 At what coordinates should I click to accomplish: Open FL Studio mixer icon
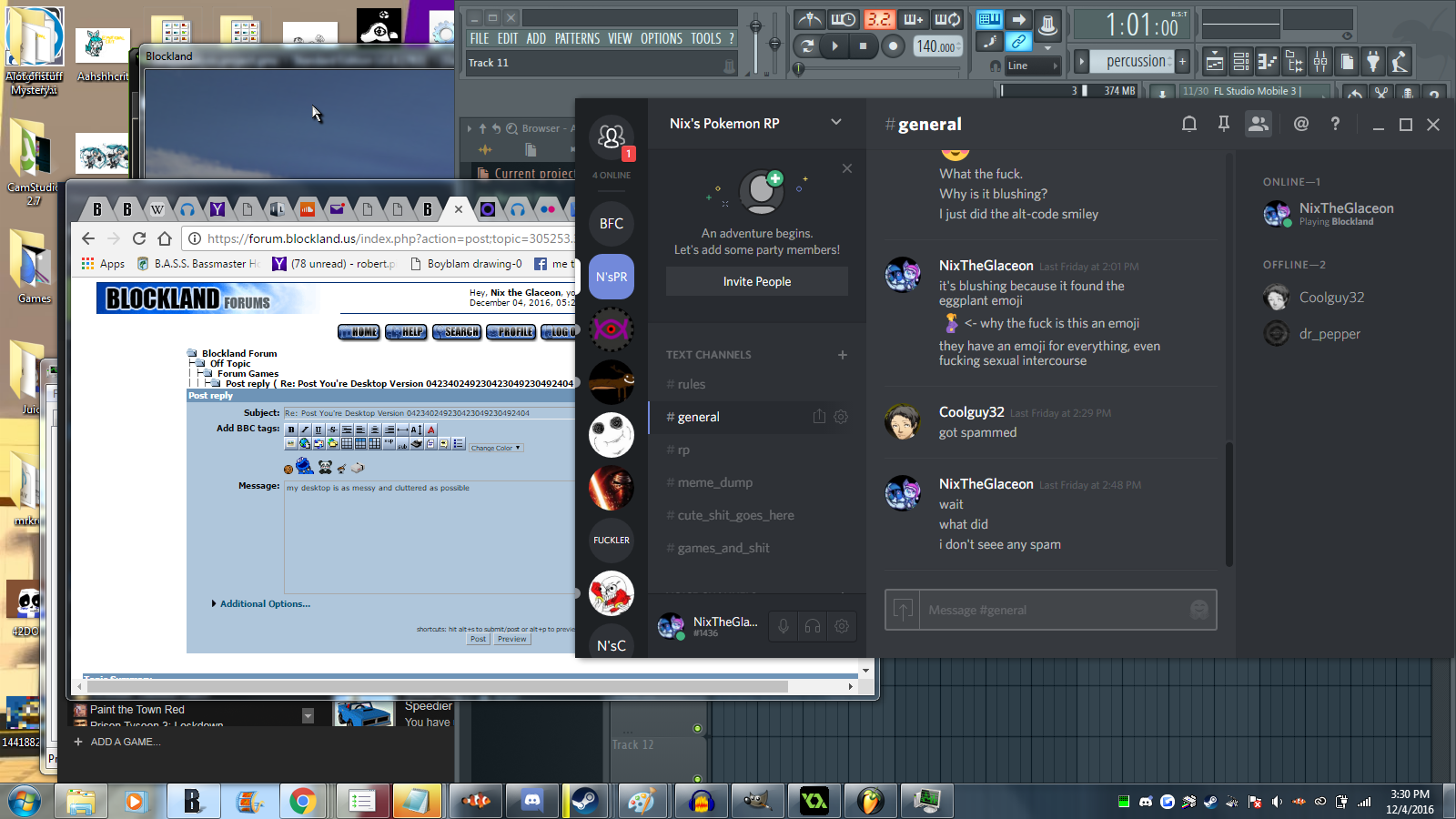(x=1320, y=62)
